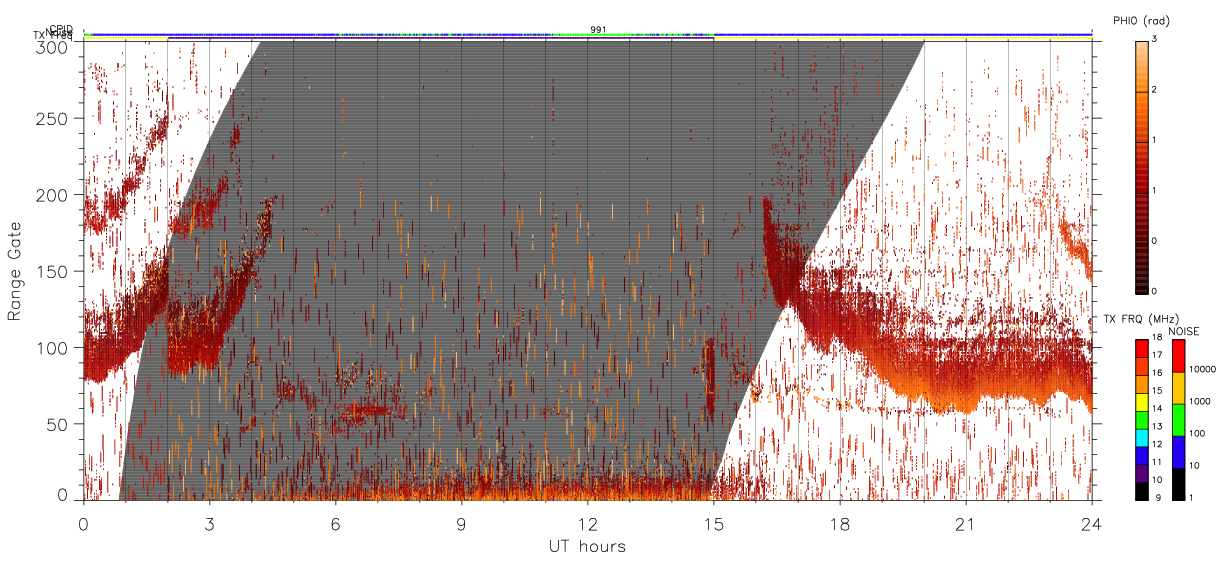Click the NOISE legend value '10000'
Image resolution: width=1228 pixels, height=567 pixels.
tap(1204, 370)
